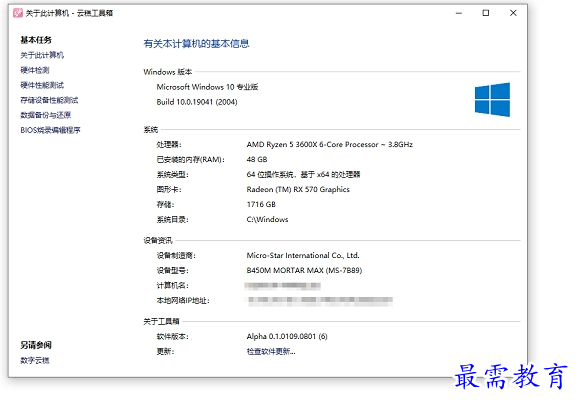Click the app icon in title bar
Viewport: 576px width, 408px height.
pyautogui.click(x=18, y=13)
